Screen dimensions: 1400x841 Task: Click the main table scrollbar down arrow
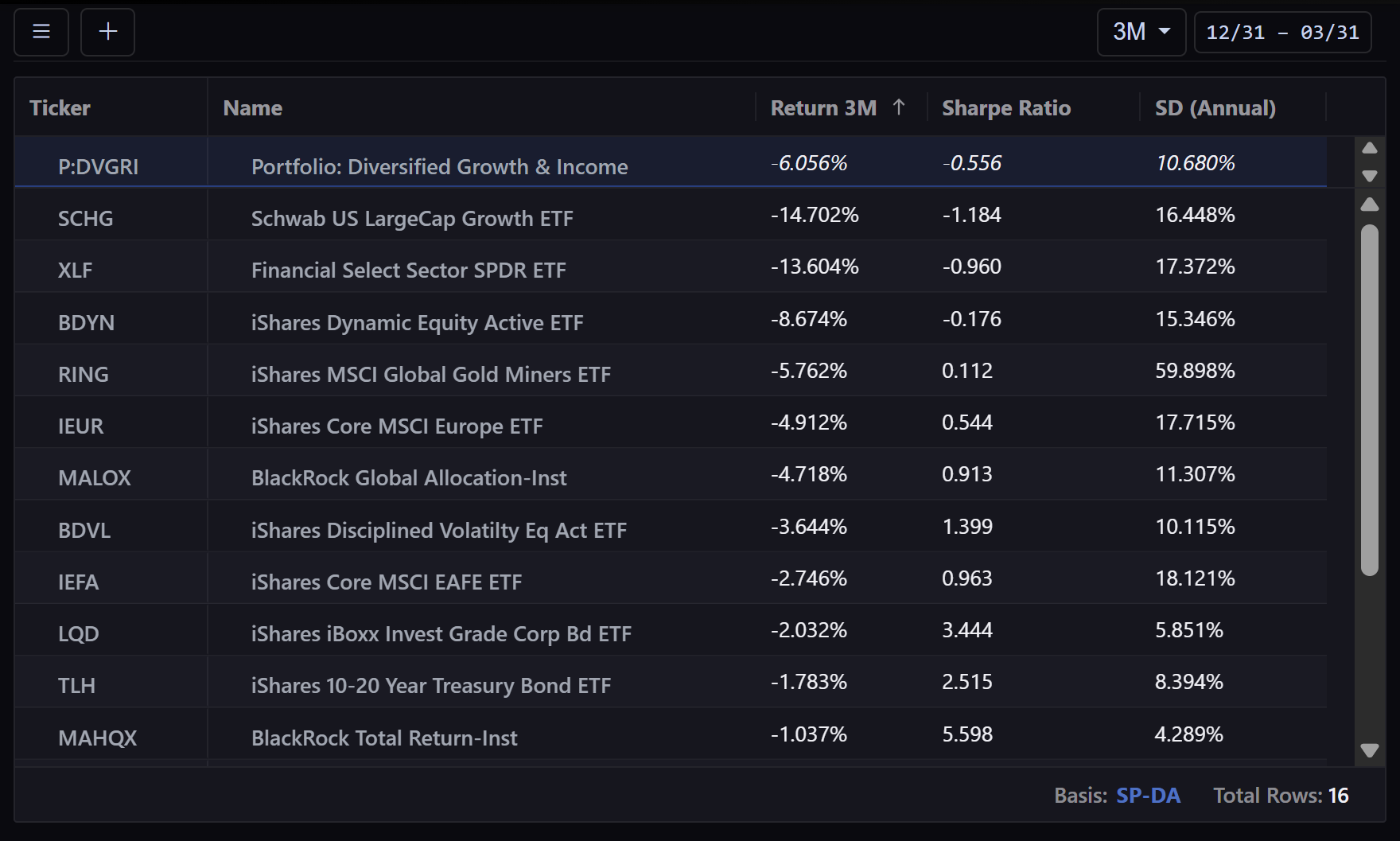[x=1370, y=750]
